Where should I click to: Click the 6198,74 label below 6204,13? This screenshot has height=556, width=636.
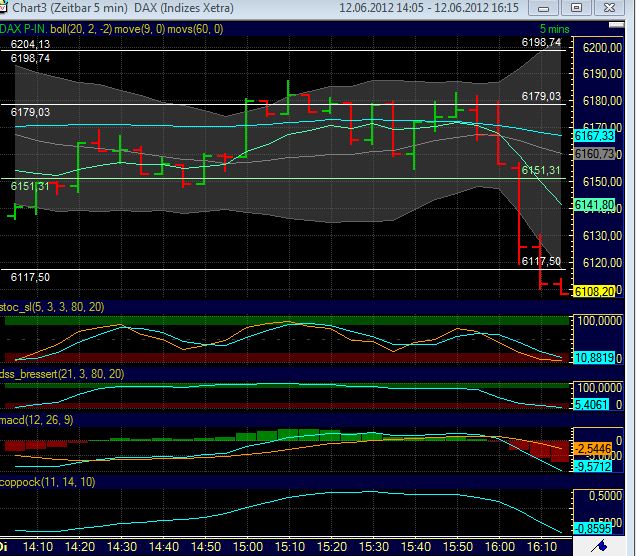tap(30, 58)
